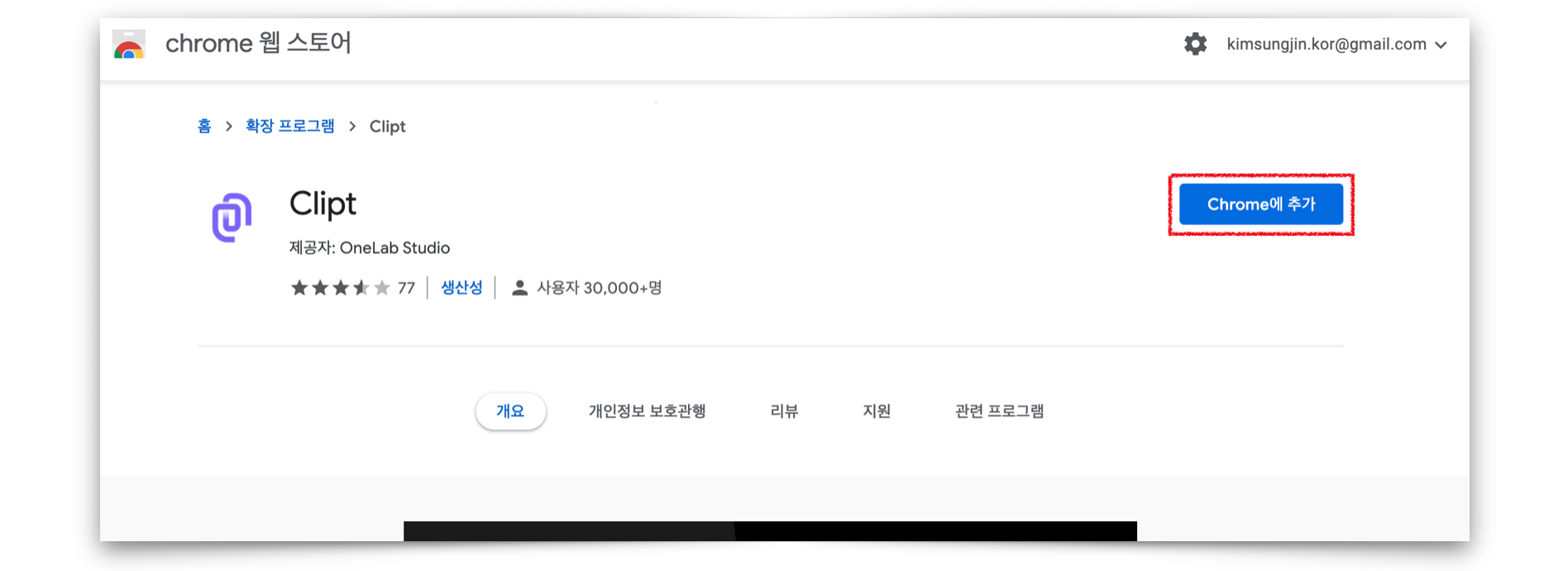Click the chrome 웹 스토어 header title
Image resolution: width=1568 pixels, height=571 pixels.
point(258,43)
